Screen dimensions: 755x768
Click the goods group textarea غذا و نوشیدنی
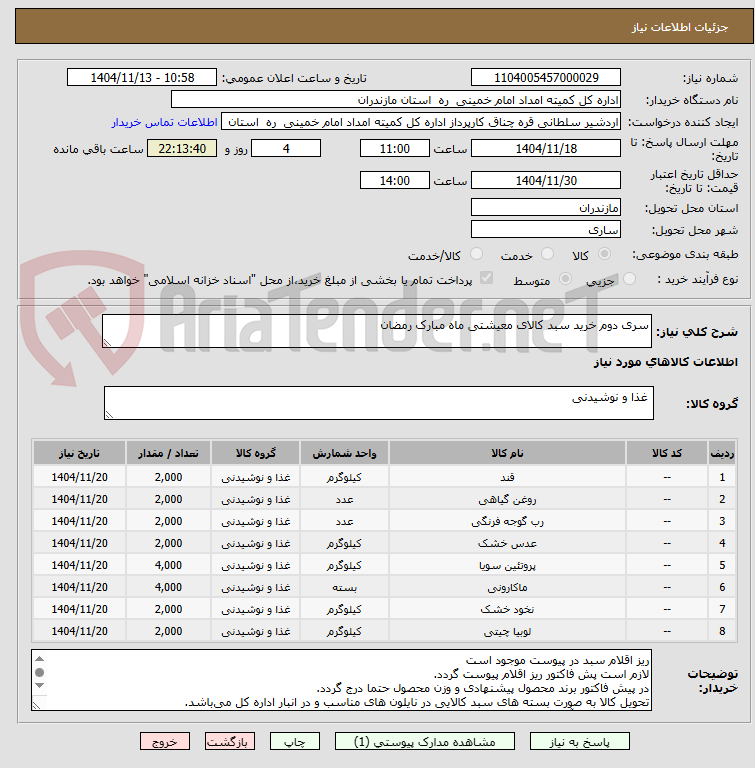click(379, 403)
